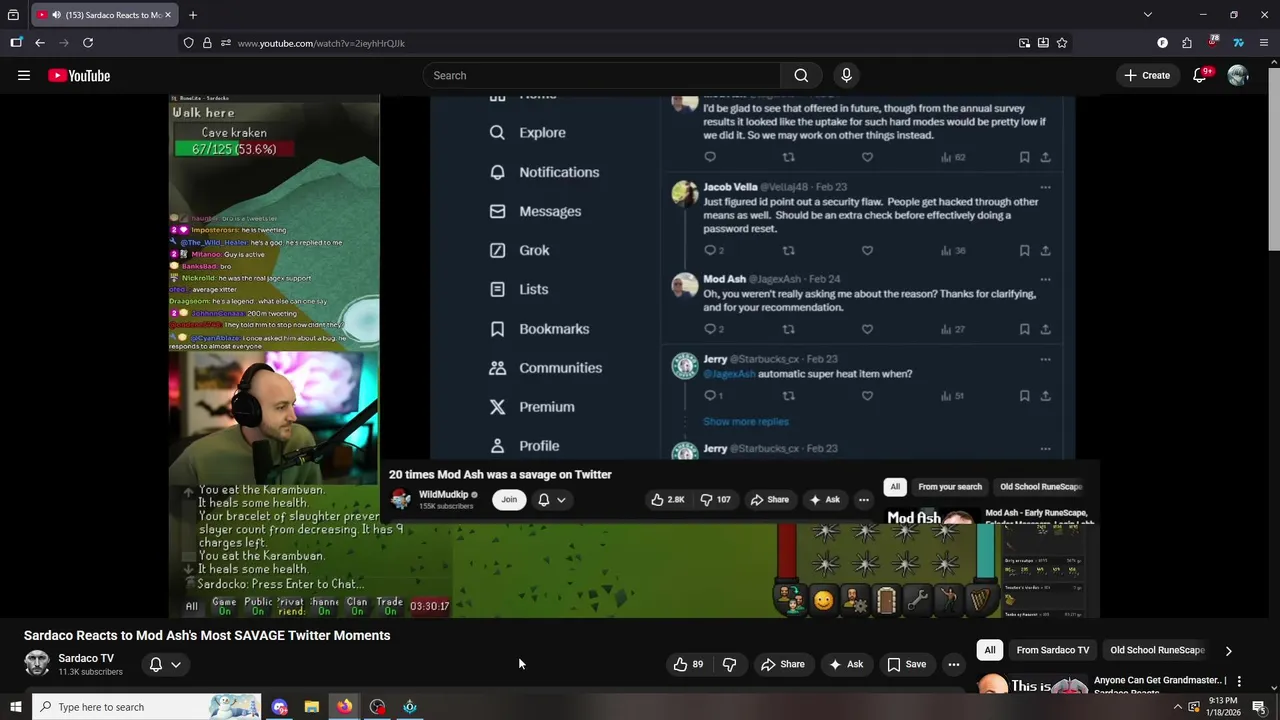Like the video with 89 likes
The height and width of the screenshot is (720, 1280).
tap(688, 664)
